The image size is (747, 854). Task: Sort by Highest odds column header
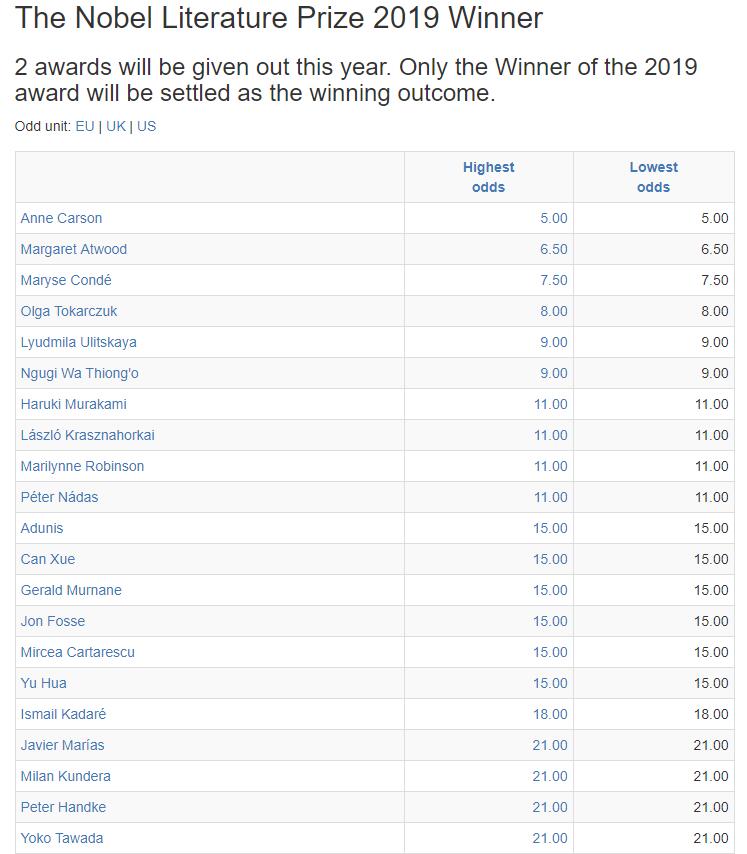488,177
